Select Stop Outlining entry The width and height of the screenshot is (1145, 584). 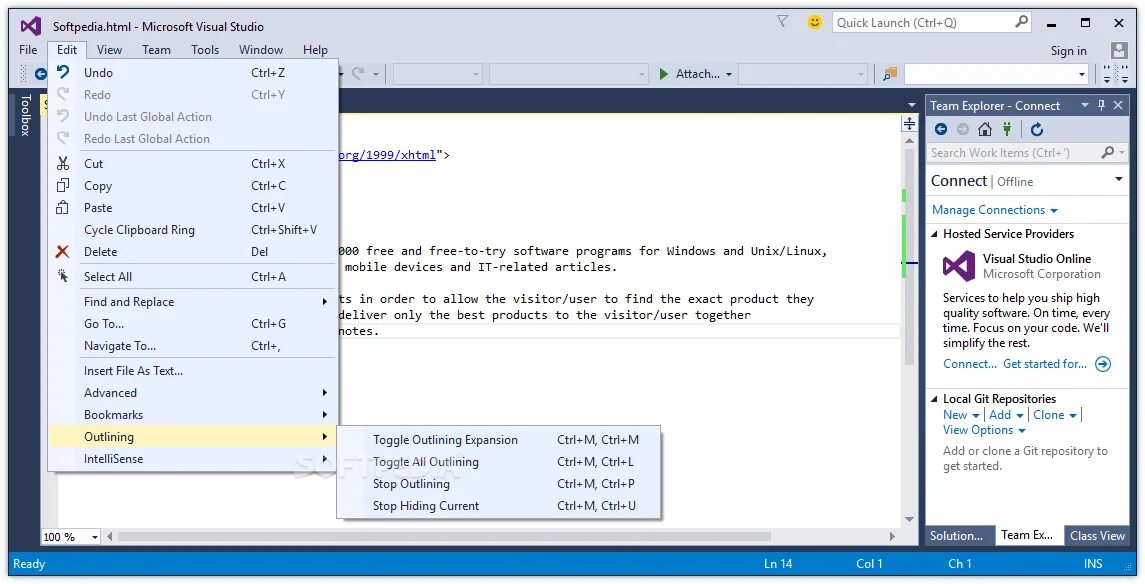click(x=499, y=483)
